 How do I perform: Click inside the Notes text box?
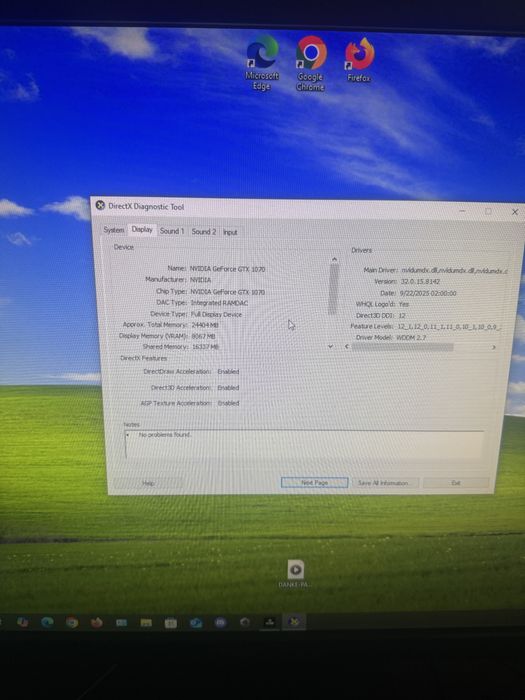[304, 444]
